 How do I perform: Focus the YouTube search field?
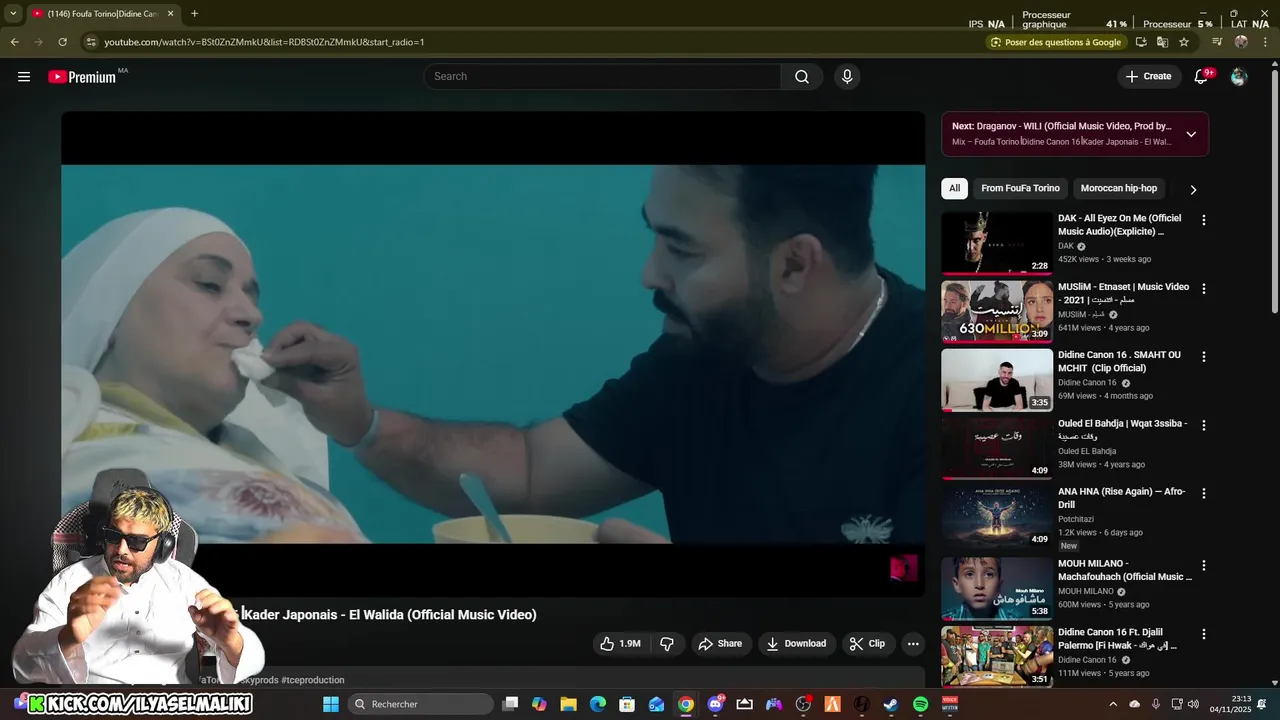[603, 77]
